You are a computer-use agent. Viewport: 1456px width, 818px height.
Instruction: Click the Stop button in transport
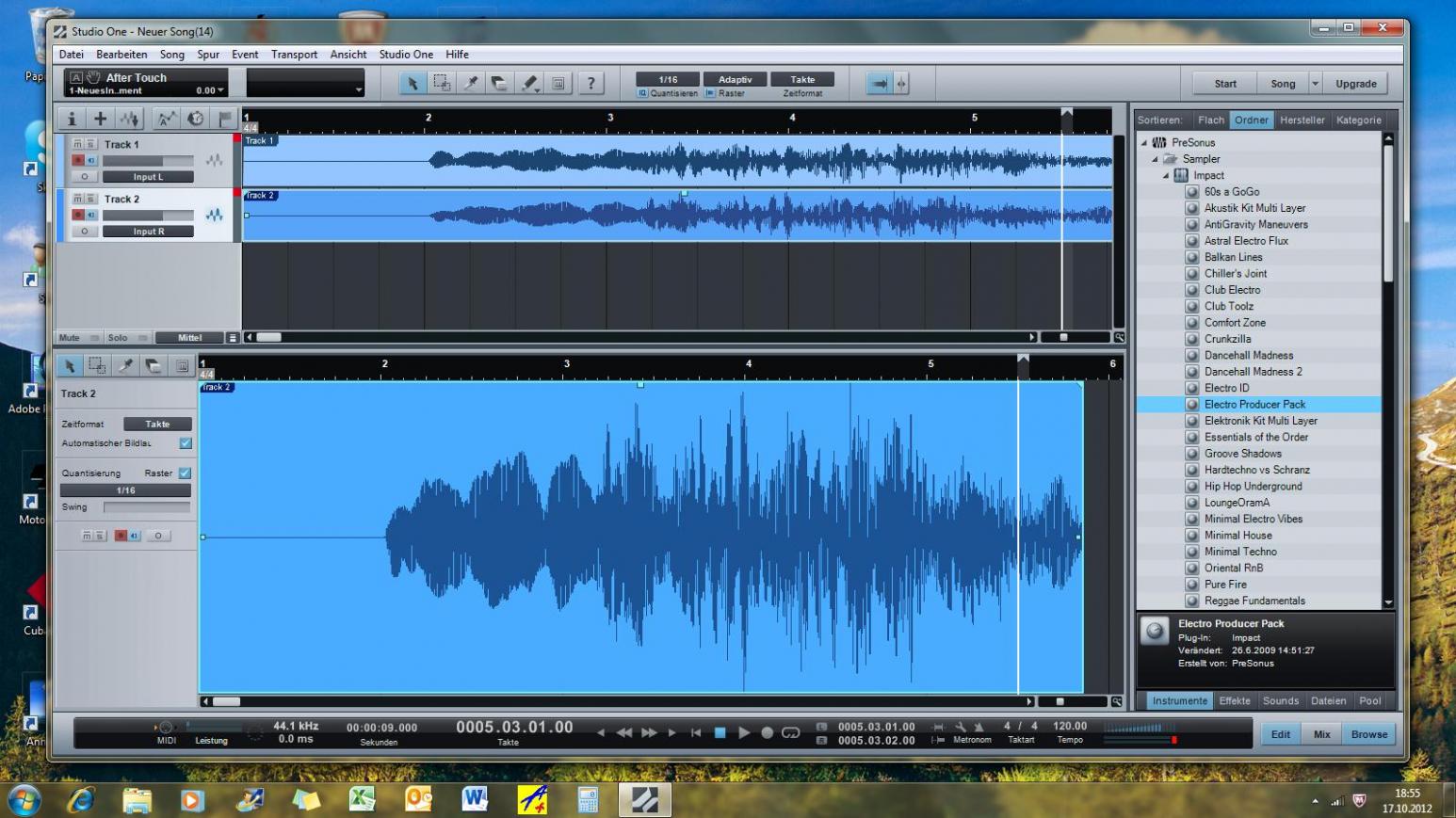pyautogui.click(x=720, y=732)
